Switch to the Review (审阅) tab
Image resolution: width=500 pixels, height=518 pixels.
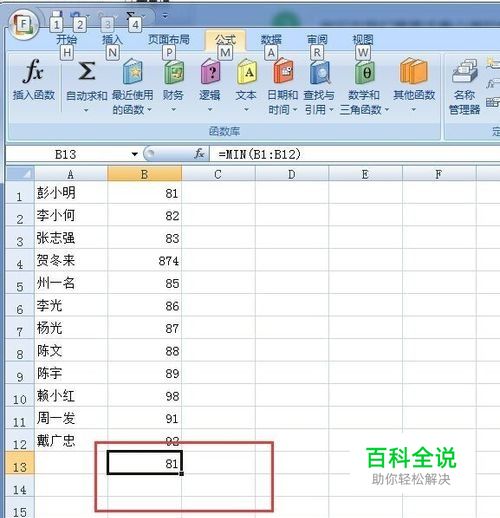tap(317, 40)
